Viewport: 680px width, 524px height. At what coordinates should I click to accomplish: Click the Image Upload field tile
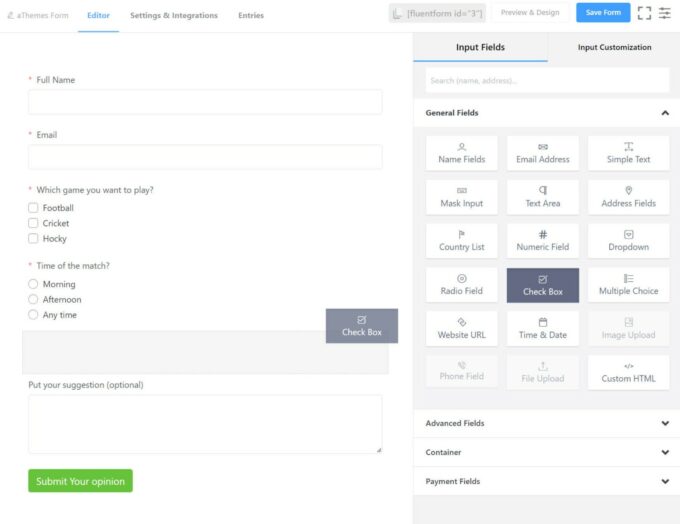pos(628,329)
